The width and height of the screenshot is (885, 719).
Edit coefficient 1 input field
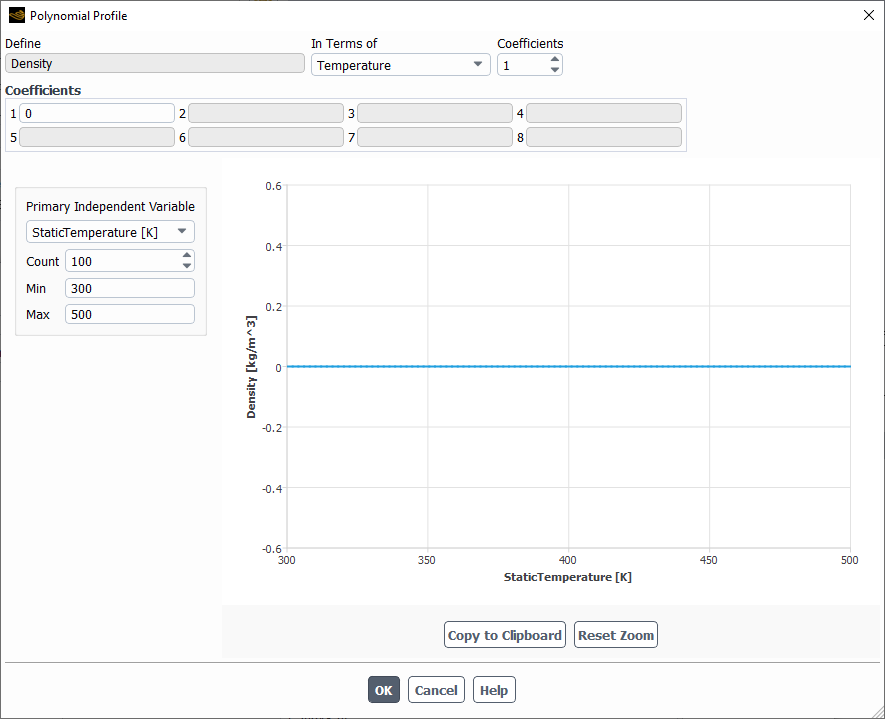click(97, 113)
